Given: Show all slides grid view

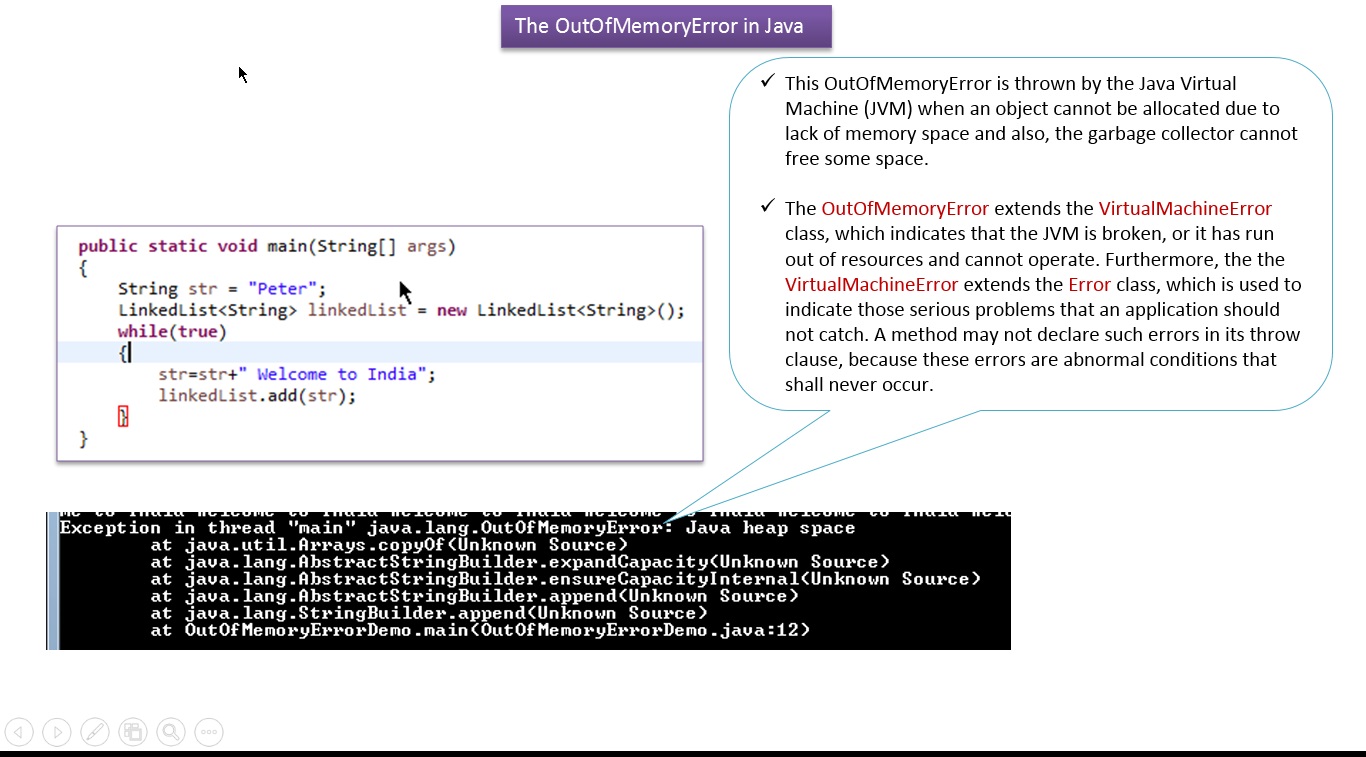Looking at the screenshot, I should (x=133, y=732).
